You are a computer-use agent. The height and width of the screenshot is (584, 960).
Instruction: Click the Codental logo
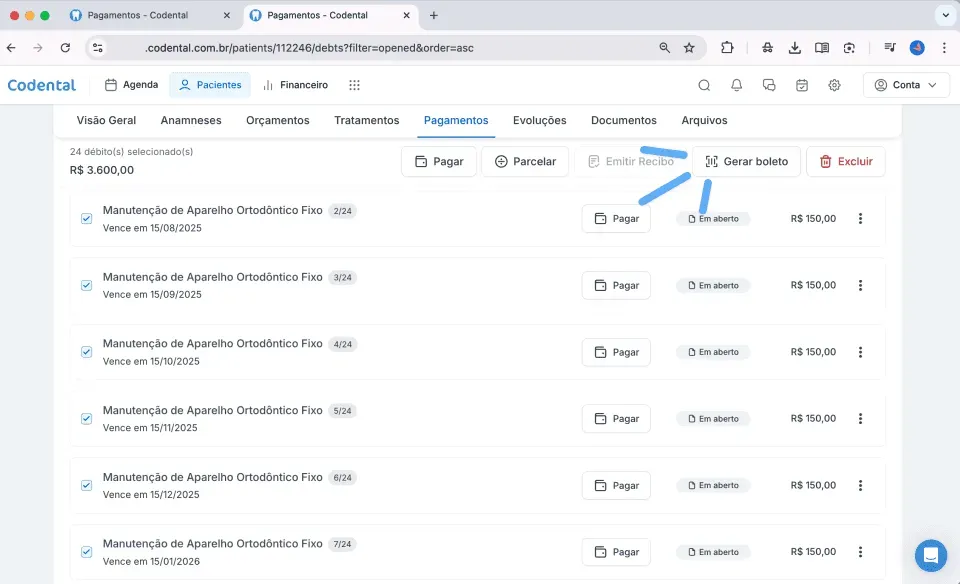42,85
